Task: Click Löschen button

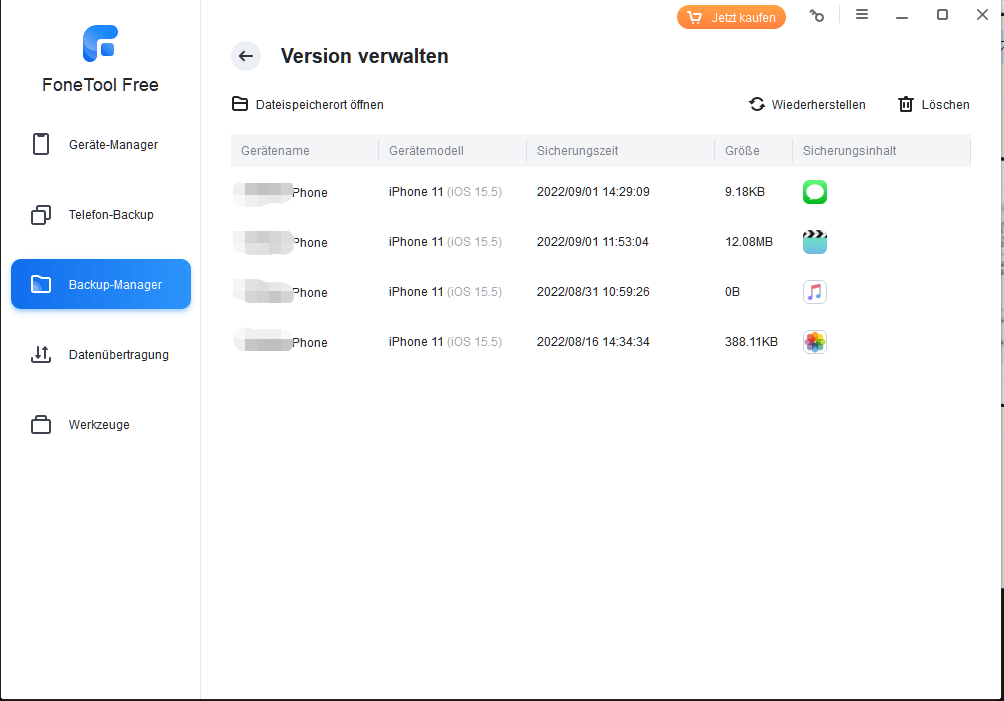Action: [934, 104]
